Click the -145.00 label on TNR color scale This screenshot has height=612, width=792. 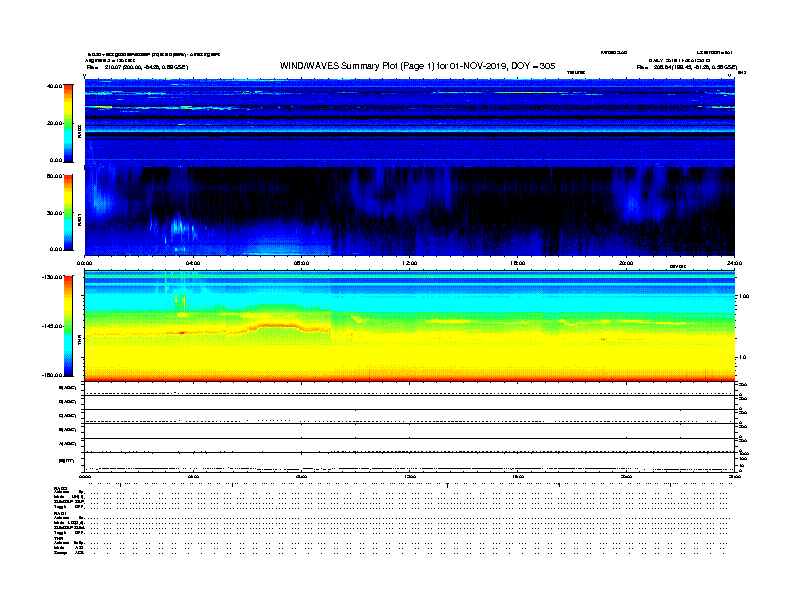(x=52, y=326)
